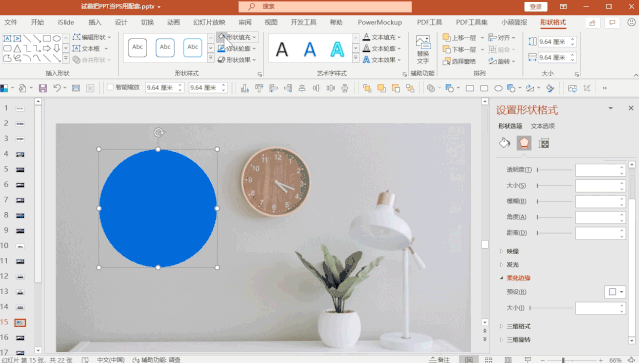The height and width of the screenshot is (363, 639).
Task: Close the Format Shape pane
Action: pyautogui.click(x=631, y=108)
